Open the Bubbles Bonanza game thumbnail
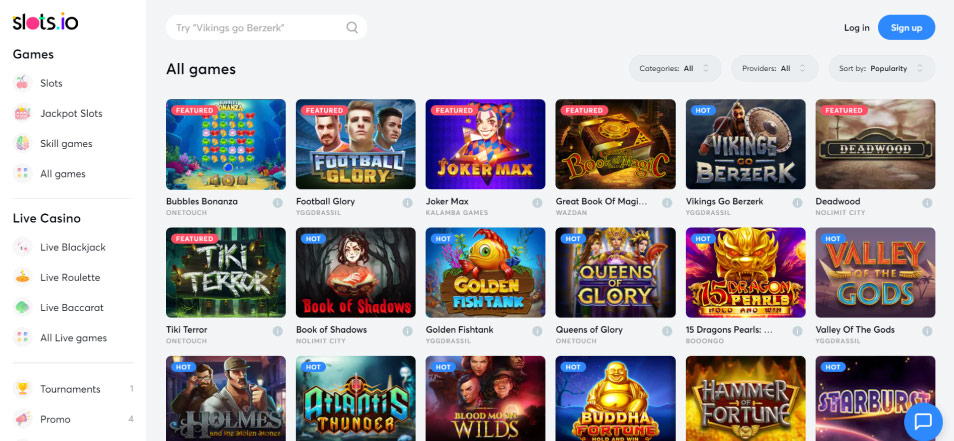This screenshot has width=954, height=441. (226, 144)
